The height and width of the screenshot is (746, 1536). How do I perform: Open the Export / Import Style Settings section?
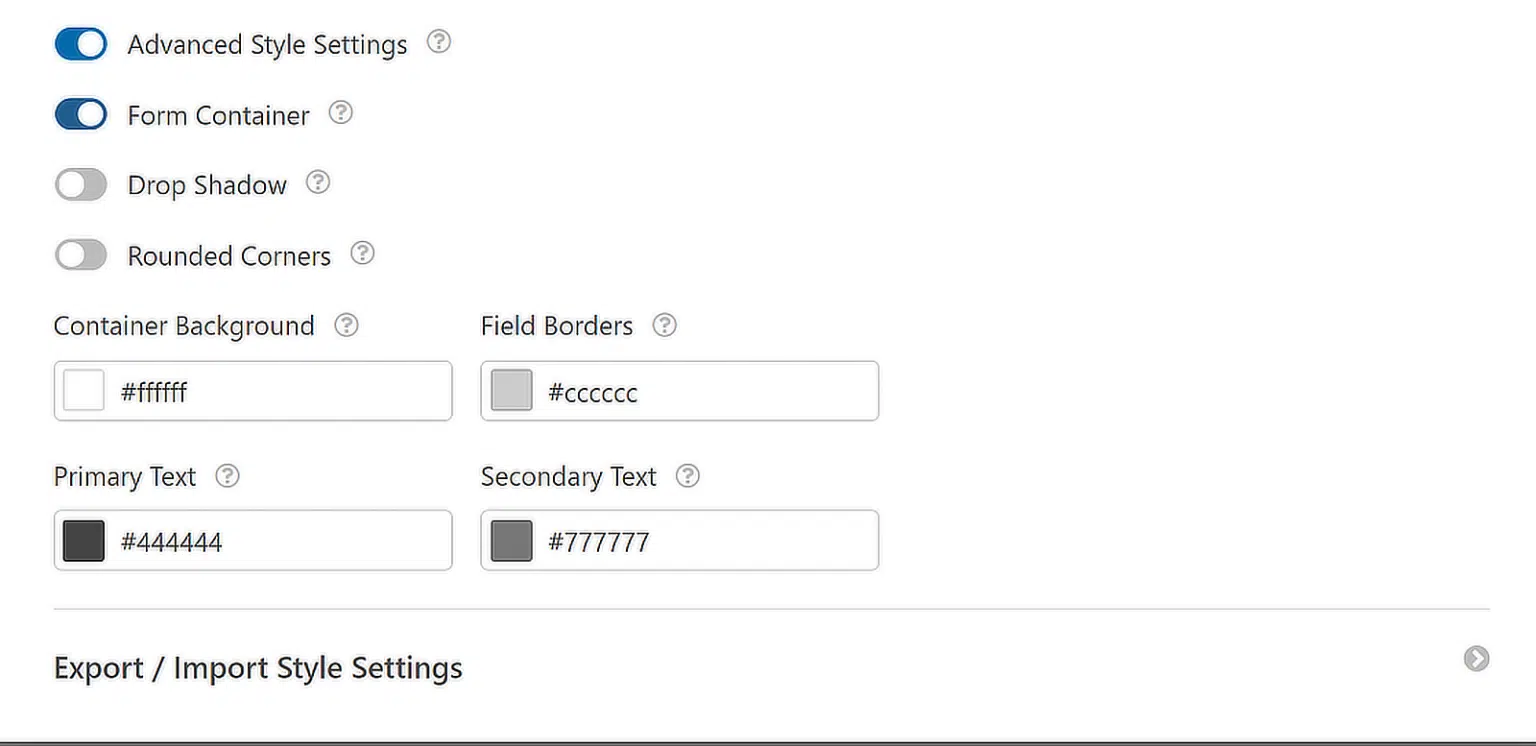(258, 668)
